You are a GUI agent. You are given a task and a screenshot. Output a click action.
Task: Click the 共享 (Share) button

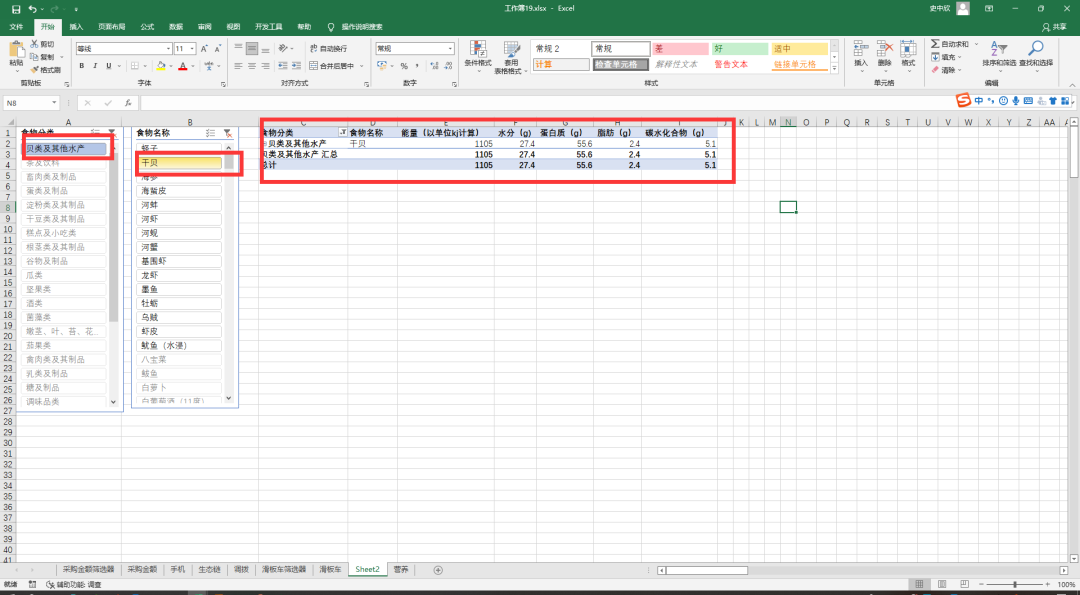1054,27
